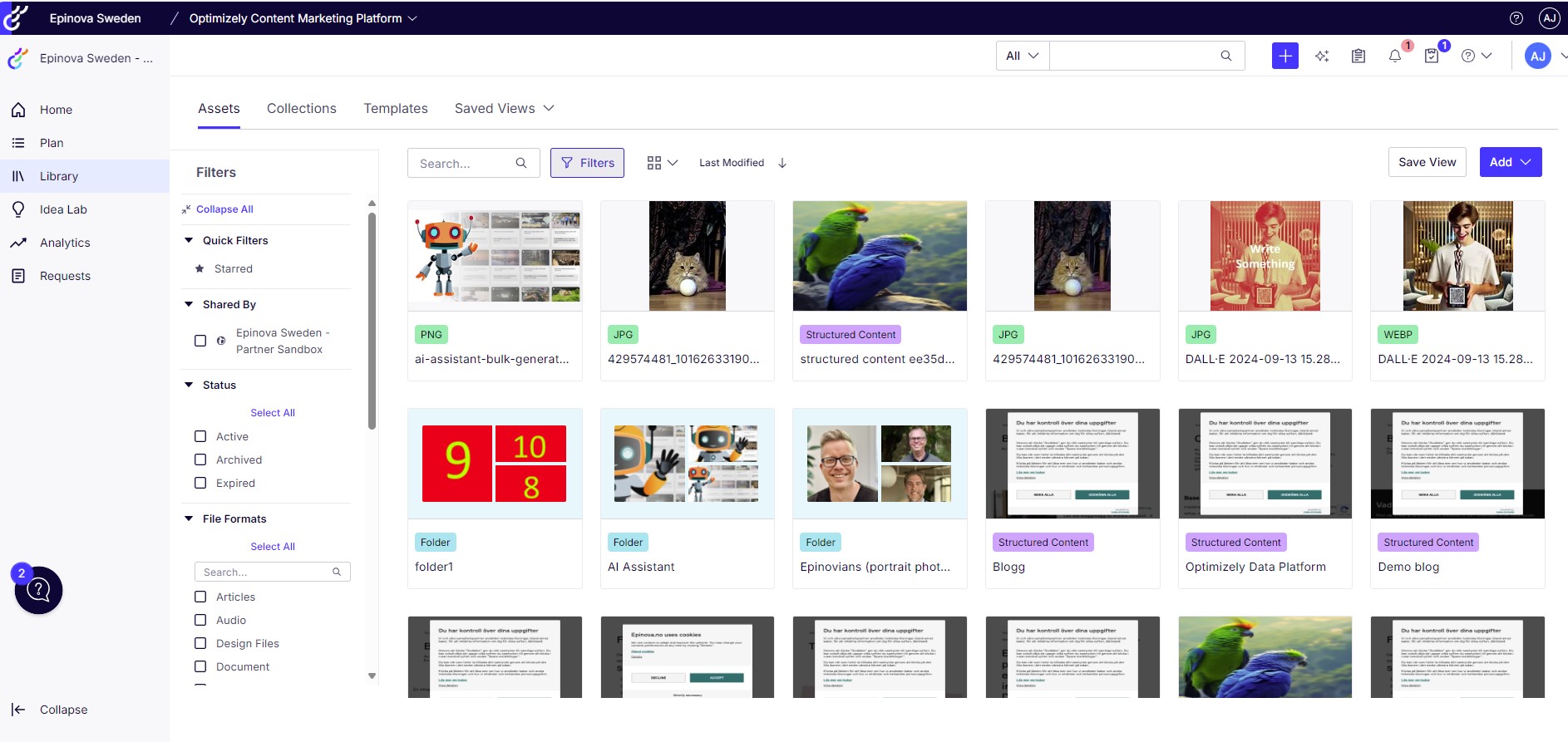Image resolution: width=1568 pixels, height=742 pixels.
Task: Collapse the File Formats section
Action: coord(189,518)
